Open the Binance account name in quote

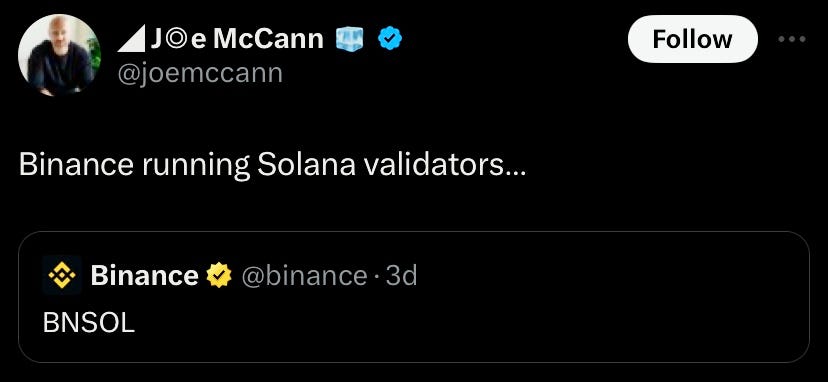[x=144, y=275]
